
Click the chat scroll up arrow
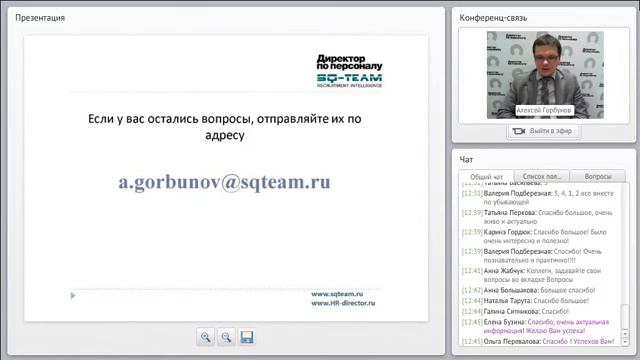point(625,333)
